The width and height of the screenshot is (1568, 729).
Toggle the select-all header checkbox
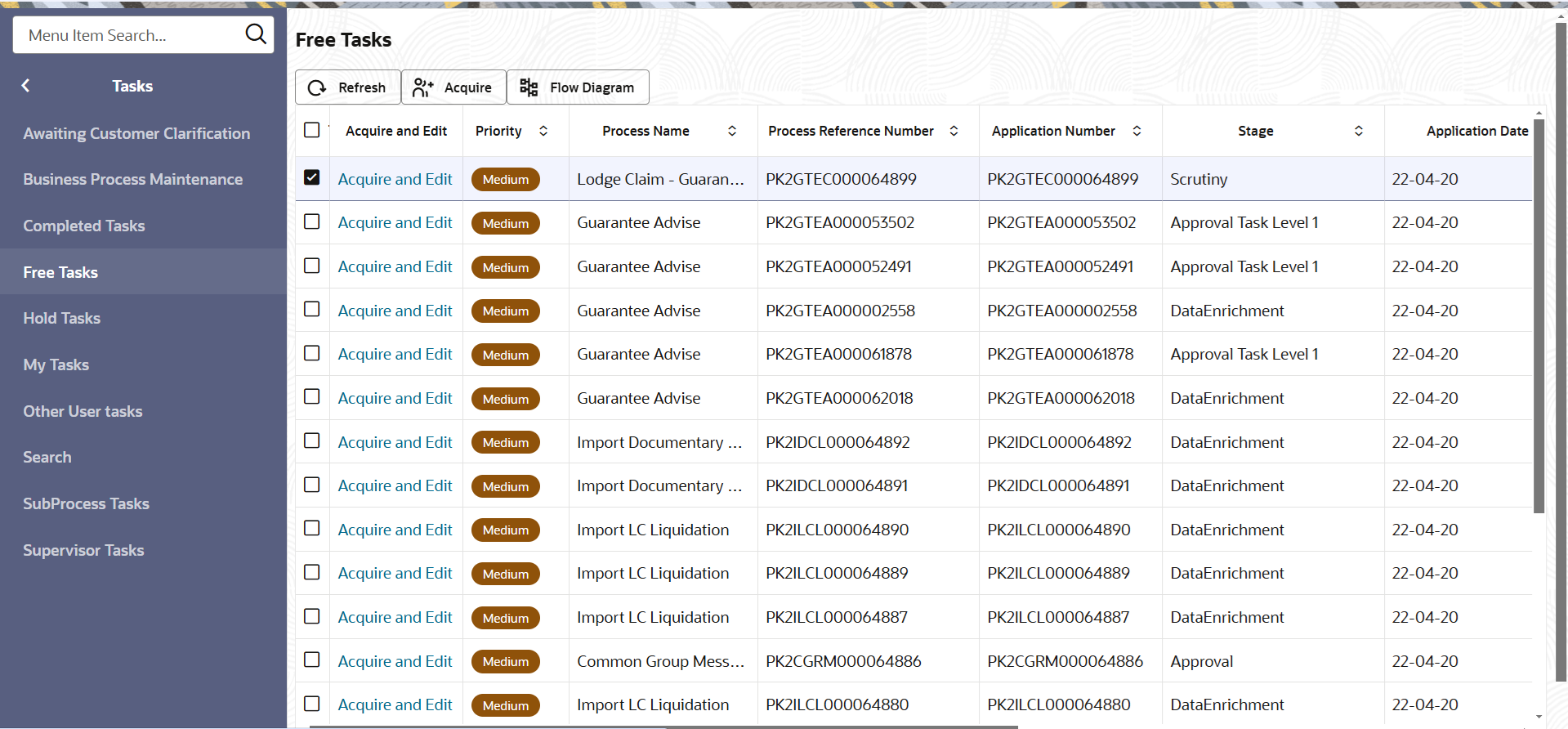[311, 130]
